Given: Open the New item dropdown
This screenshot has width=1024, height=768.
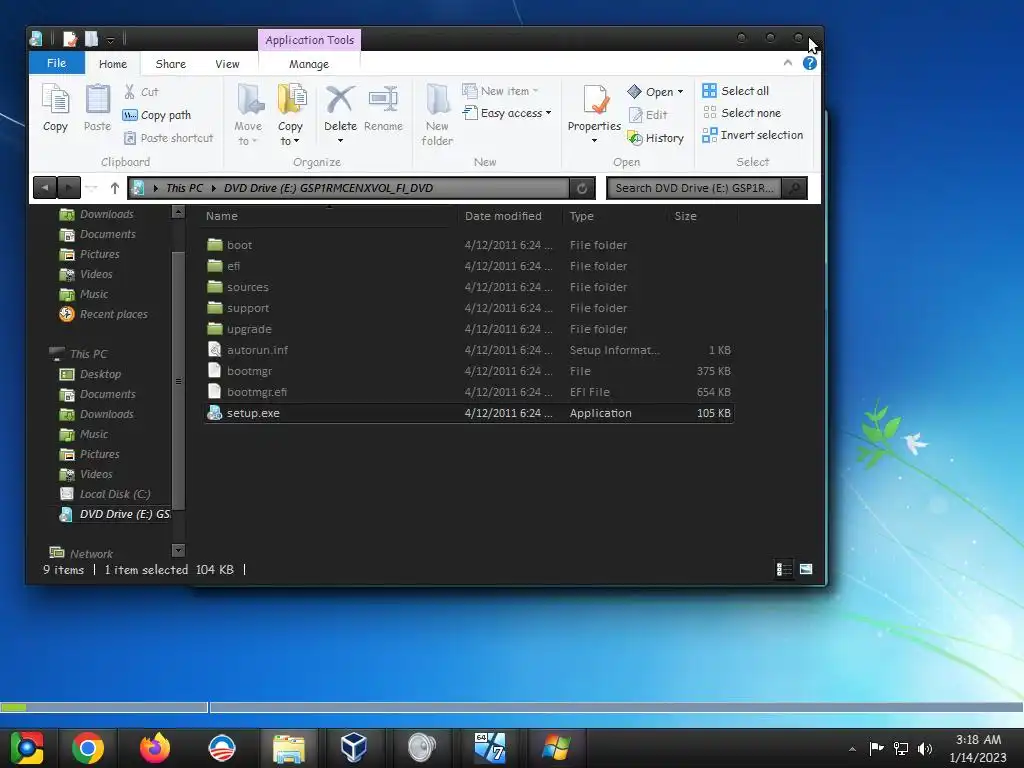Looking at the screenshot, I should coord(500,91).
